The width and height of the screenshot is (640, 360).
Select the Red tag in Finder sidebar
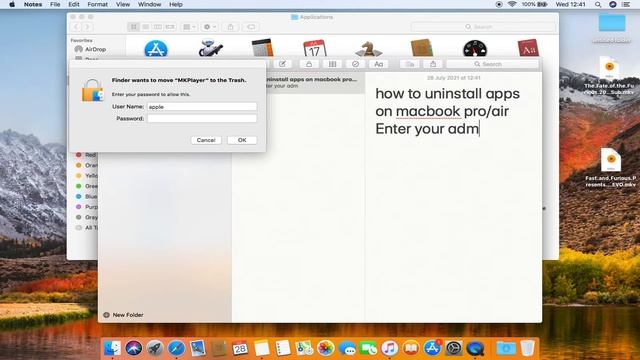coord(86,155)
